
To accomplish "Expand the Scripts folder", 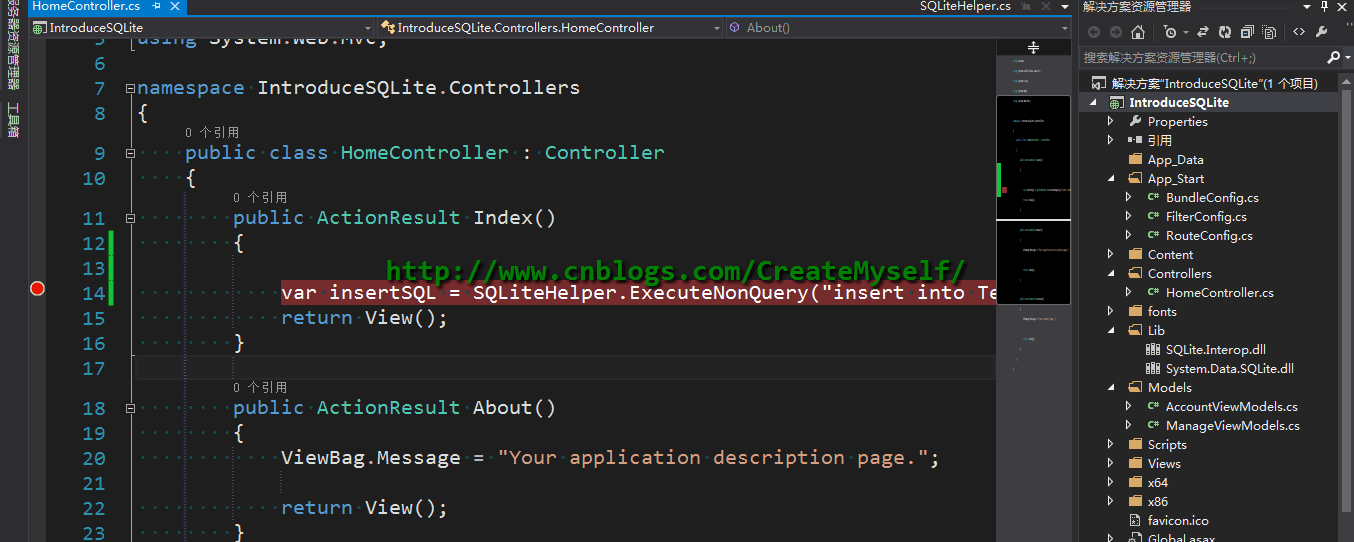I will pos(1111,444).
